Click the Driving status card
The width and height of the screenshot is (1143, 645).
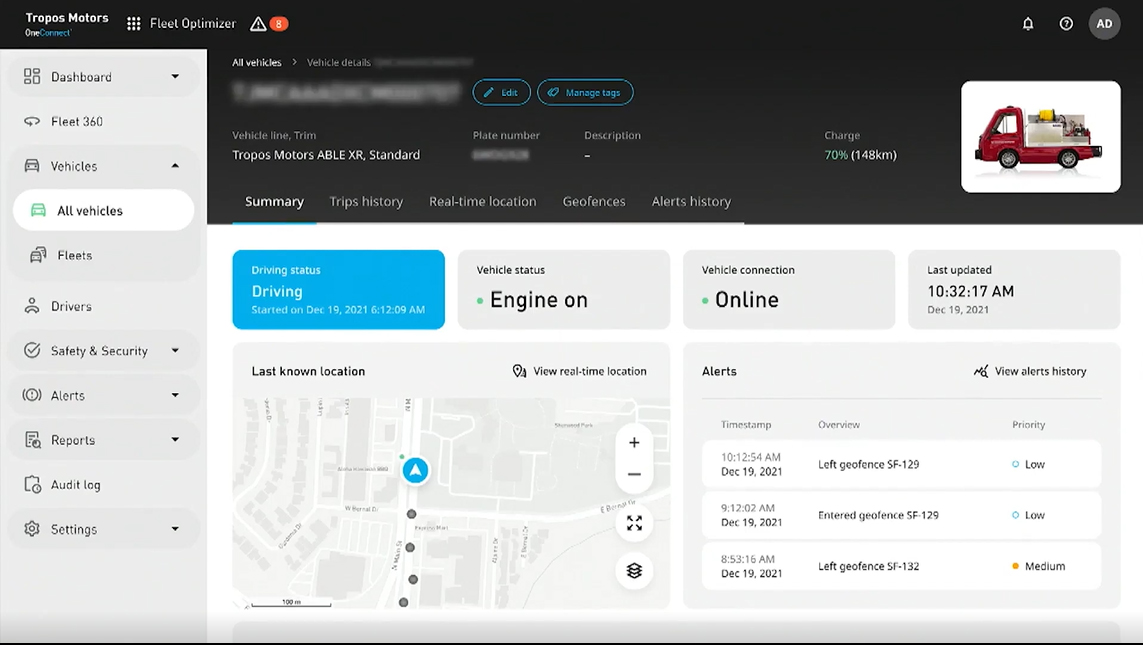(338, 290)
